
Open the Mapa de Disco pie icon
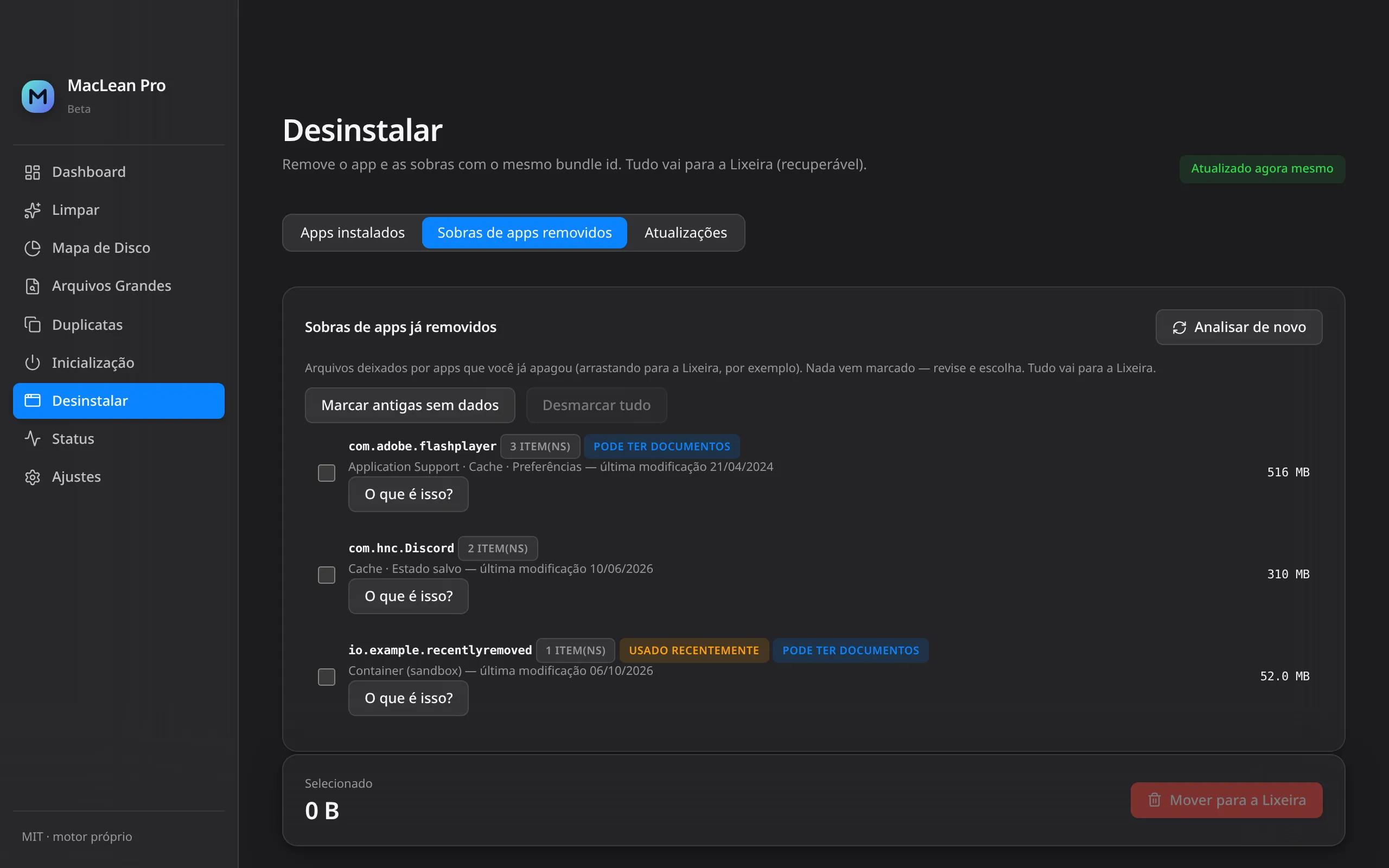[x=33, y=248]
